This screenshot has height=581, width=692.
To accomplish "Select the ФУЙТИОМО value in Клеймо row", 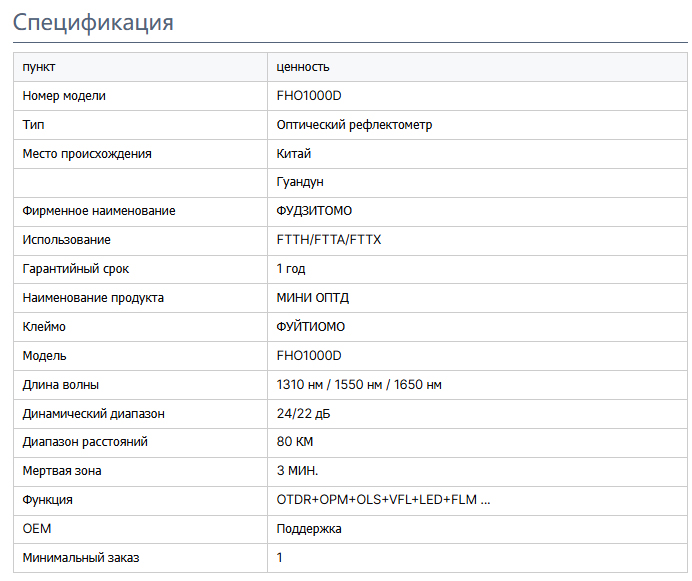I will point(311,327).
